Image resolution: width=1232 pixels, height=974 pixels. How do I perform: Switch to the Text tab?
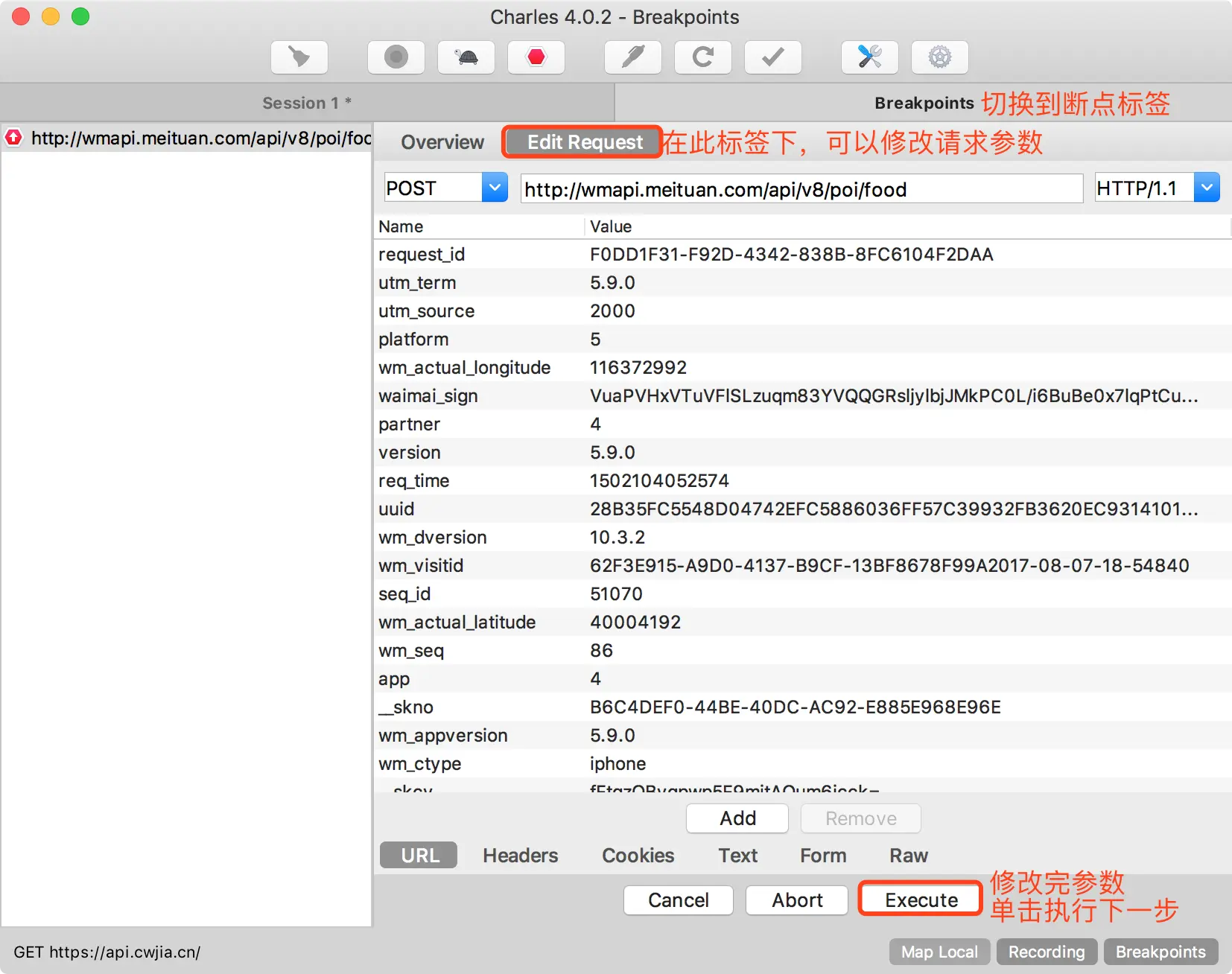click(x=738, y=856)
